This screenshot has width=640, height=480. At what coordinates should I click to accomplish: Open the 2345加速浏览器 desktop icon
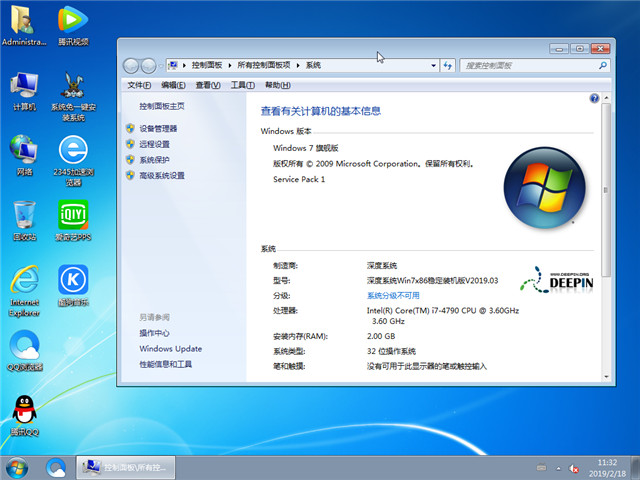tap(73, 161)
